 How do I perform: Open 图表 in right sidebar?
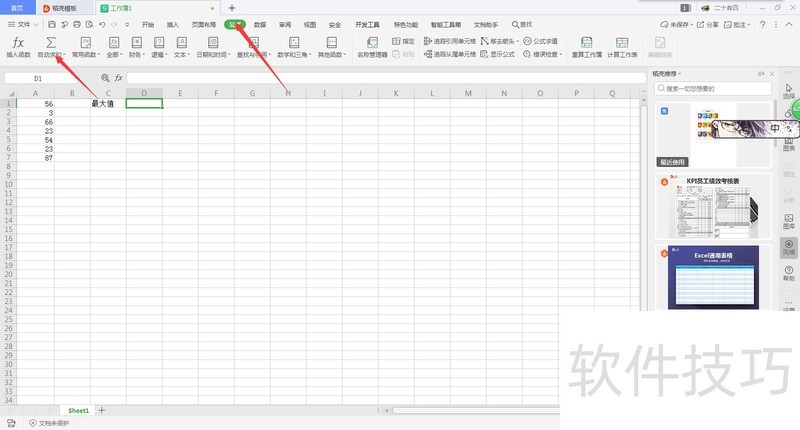coord(789,144)
